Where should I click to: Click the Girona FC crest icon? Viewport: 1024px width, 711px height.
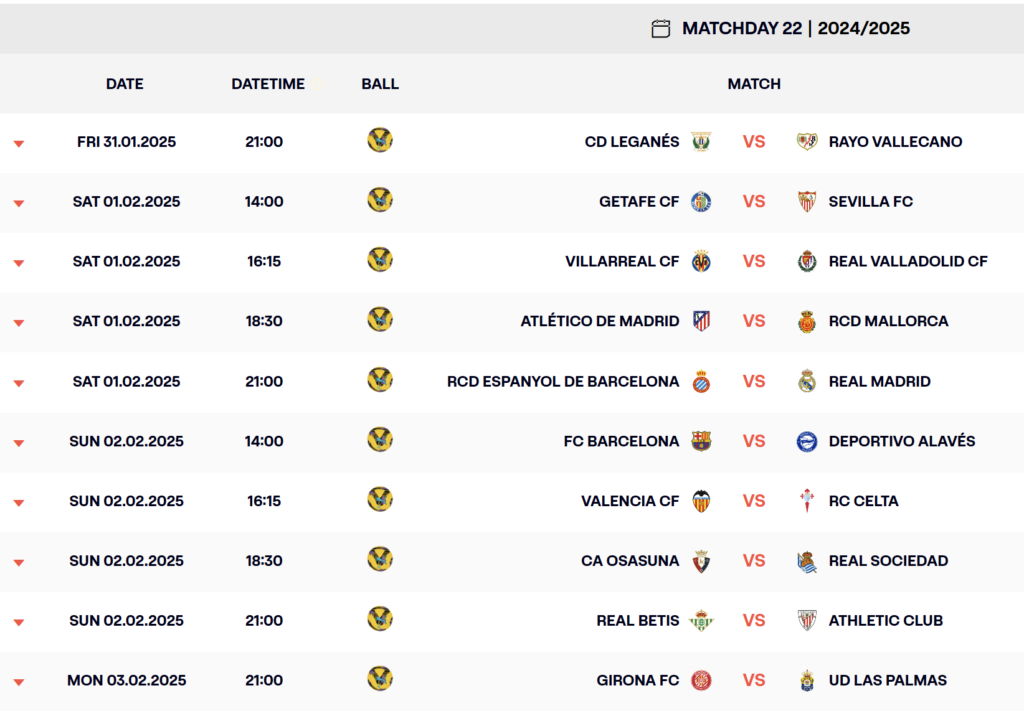coord(701,680)
